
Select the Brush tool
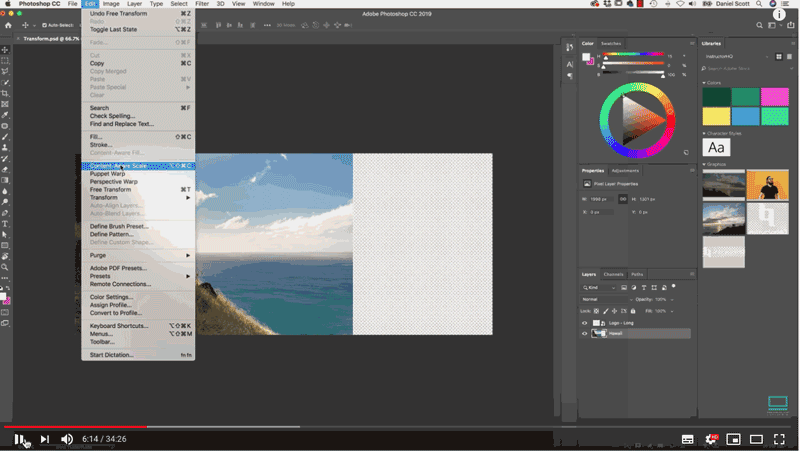5,137
